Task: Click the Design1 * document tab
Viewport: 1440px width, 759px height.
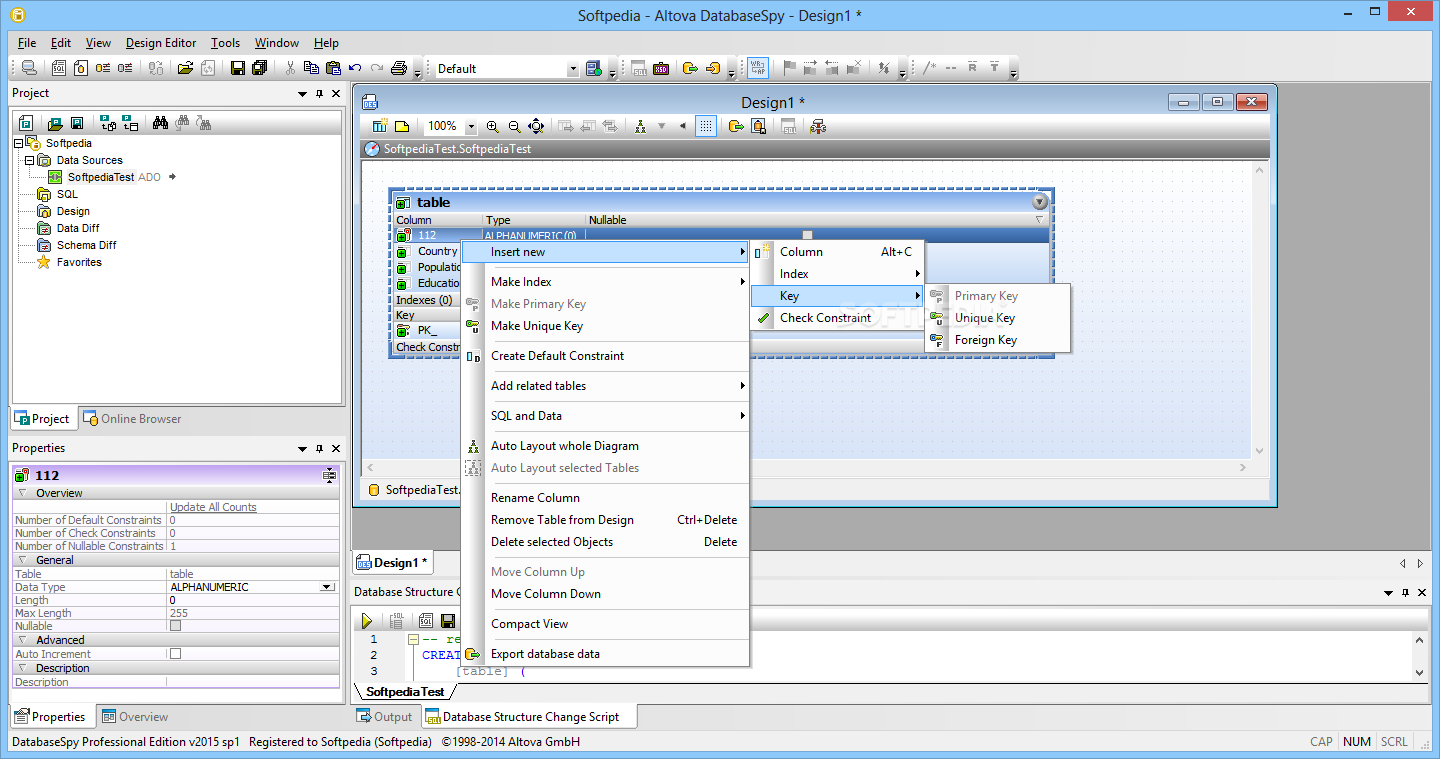Action: 392,563
